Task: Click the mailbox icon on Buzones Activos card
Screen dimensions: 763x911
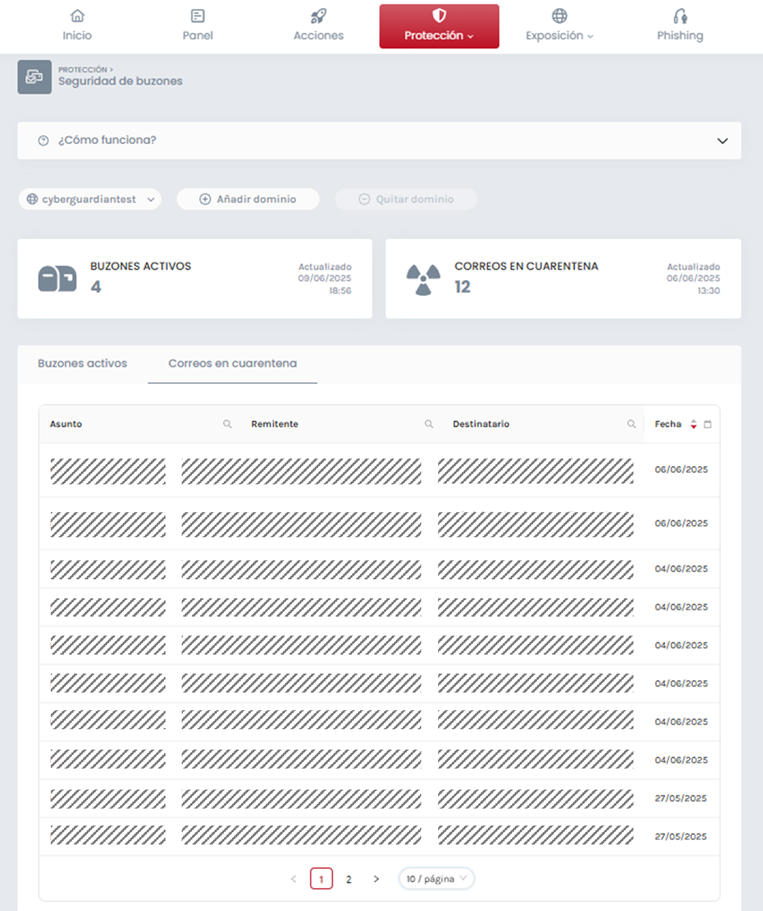Action: pos(57,277)
